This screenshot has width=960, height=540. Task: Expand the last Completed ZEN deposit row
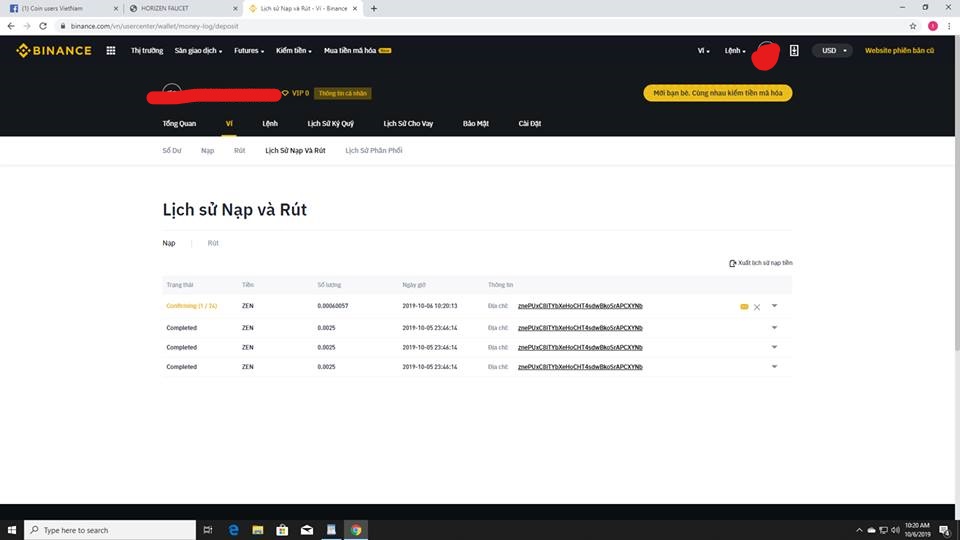[774, 367]
